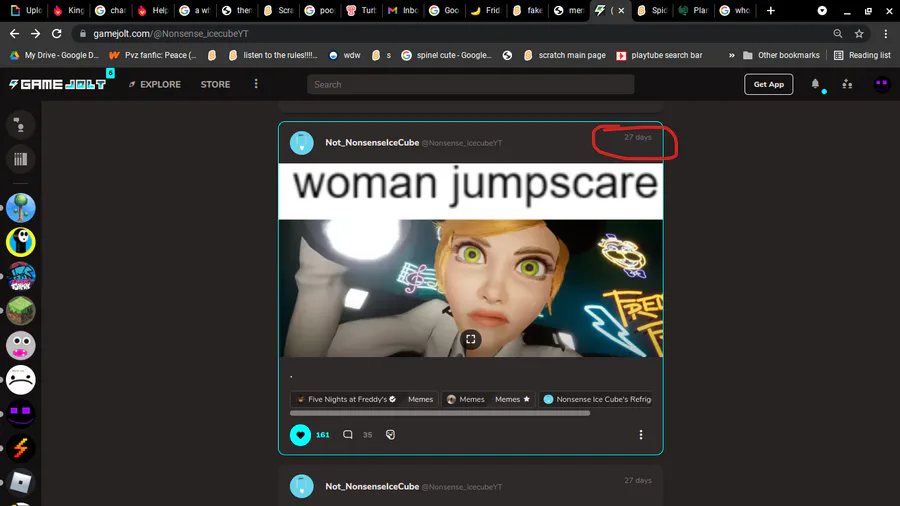Open the listen to the rules bookmark
The width and height of the screenshot is (900, 506).
click(x=273, y=55)
